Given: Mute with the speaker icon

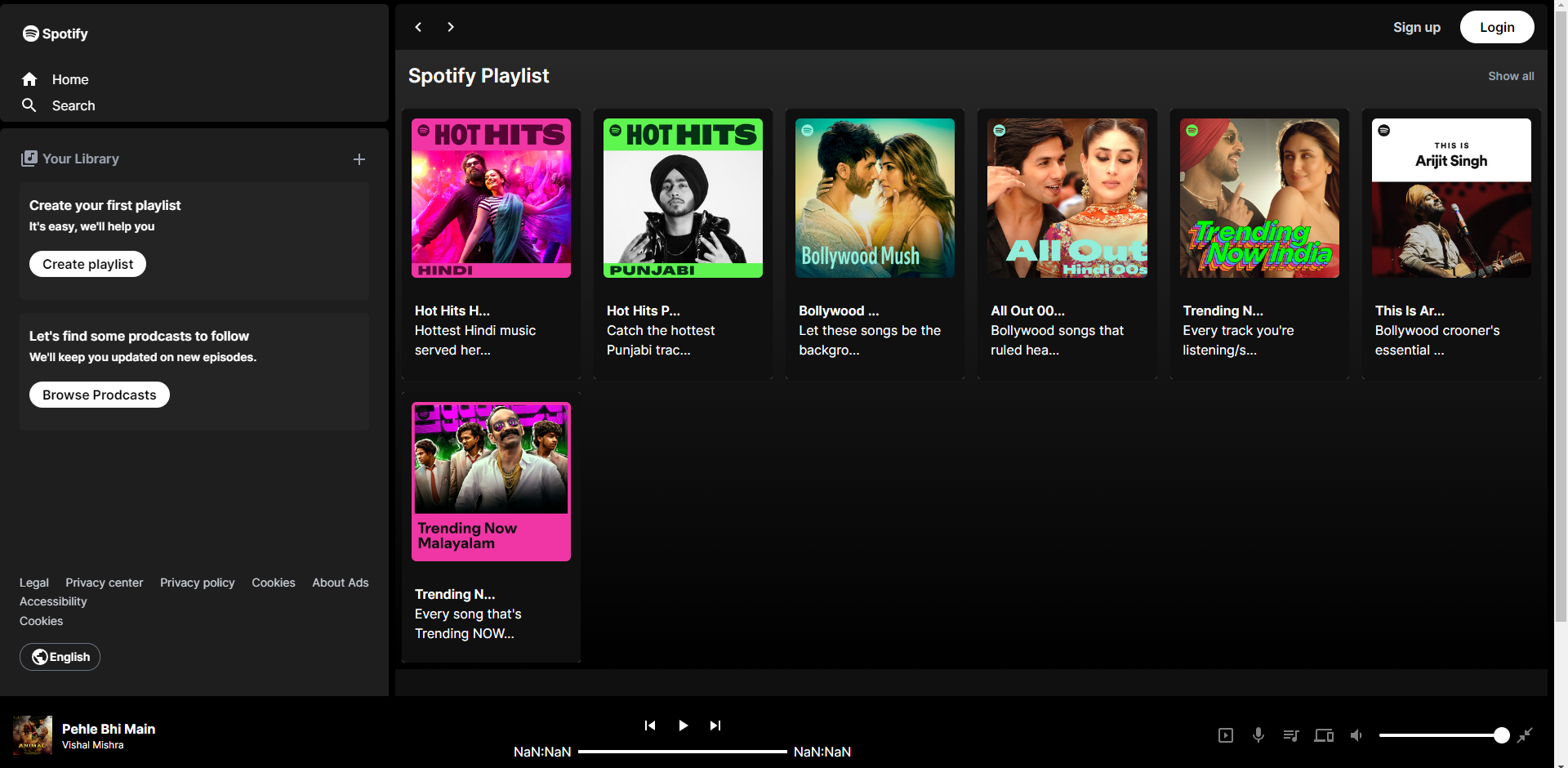Looking at the screenshot, I should pyautogui.click(x=1356, y=735).
